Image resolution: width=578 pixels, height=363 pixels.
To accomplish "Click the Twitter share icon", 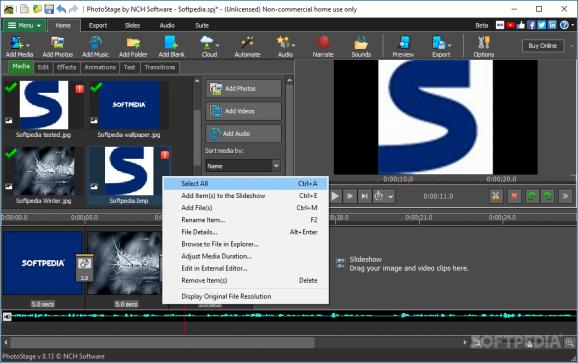I will (x=542, y=25).
